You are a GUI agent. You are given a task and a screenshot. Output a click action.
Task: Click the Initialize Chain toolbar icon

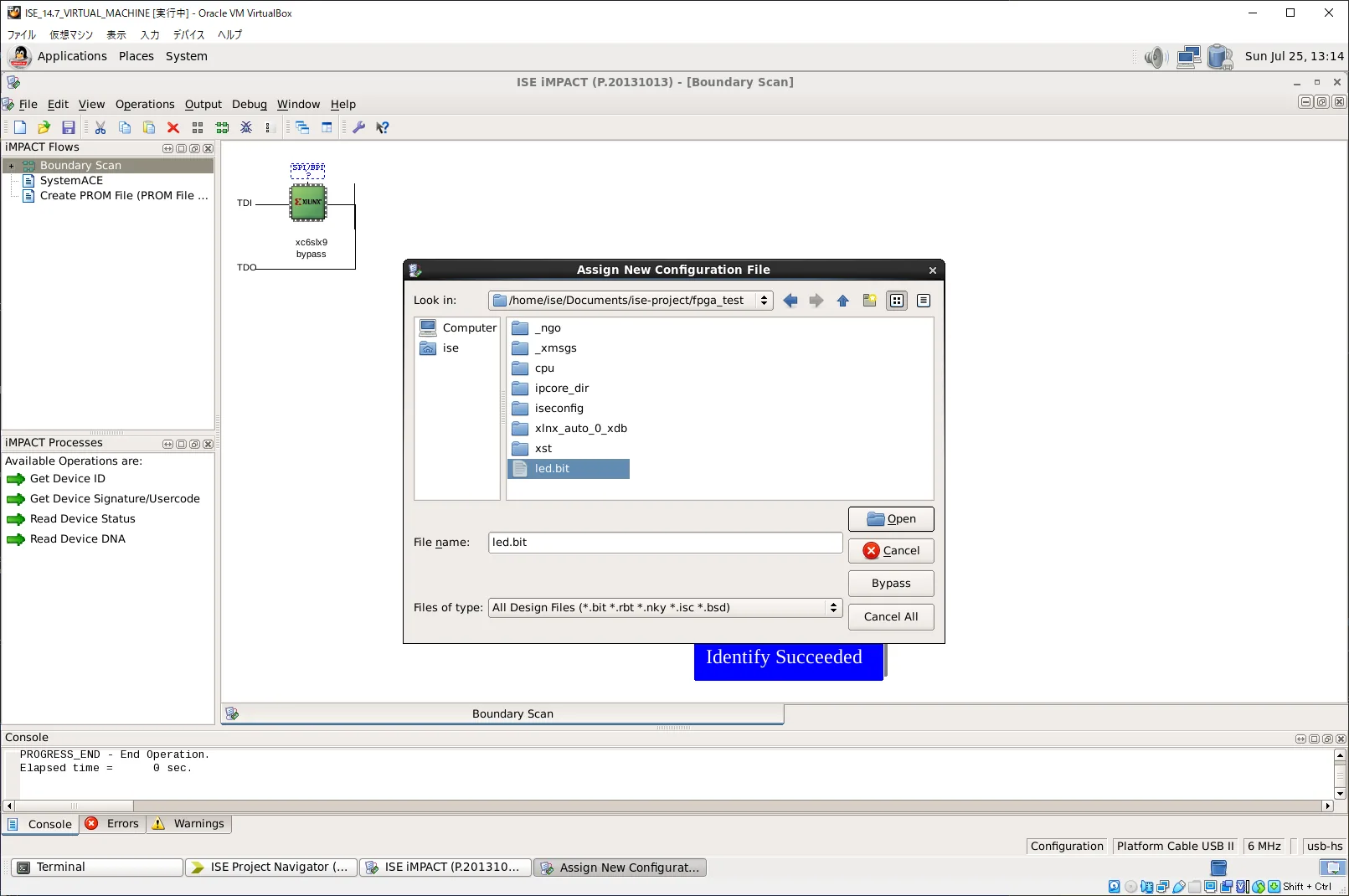click(222, 127)
